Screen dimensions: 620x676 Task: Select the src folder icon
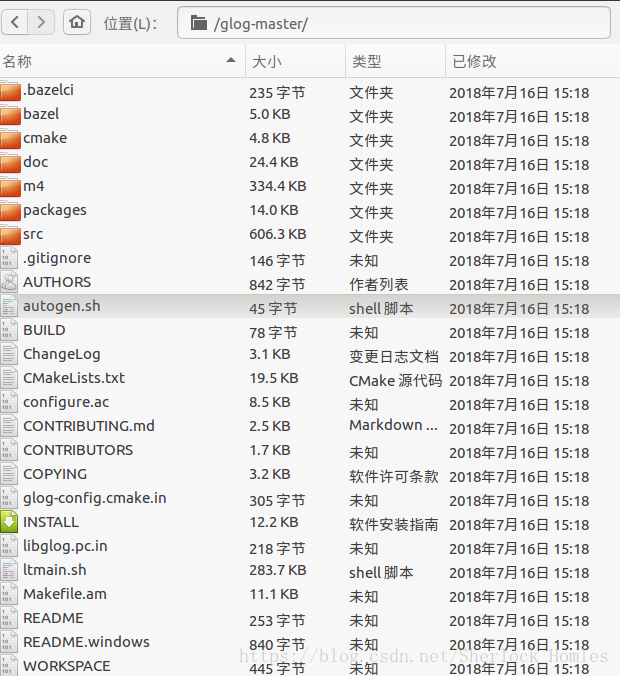10,235
